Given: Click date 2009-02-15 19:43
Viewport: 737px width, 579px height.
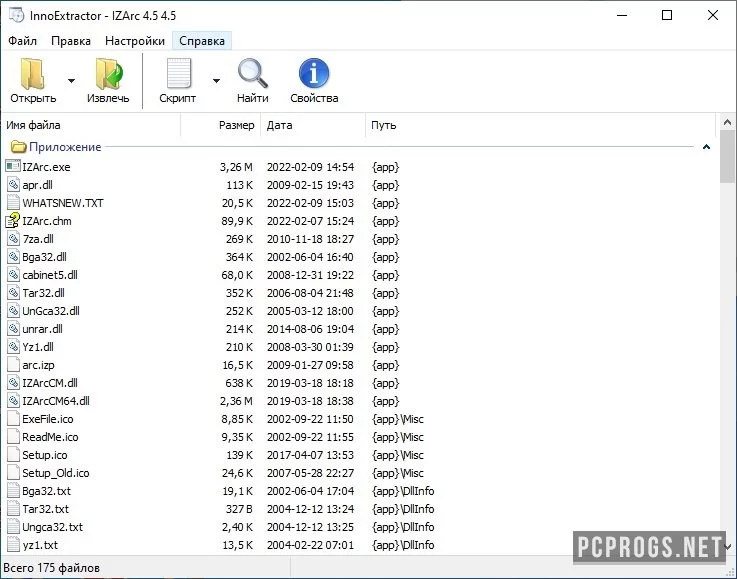Looking at the screenshot, I should point(310,185).
